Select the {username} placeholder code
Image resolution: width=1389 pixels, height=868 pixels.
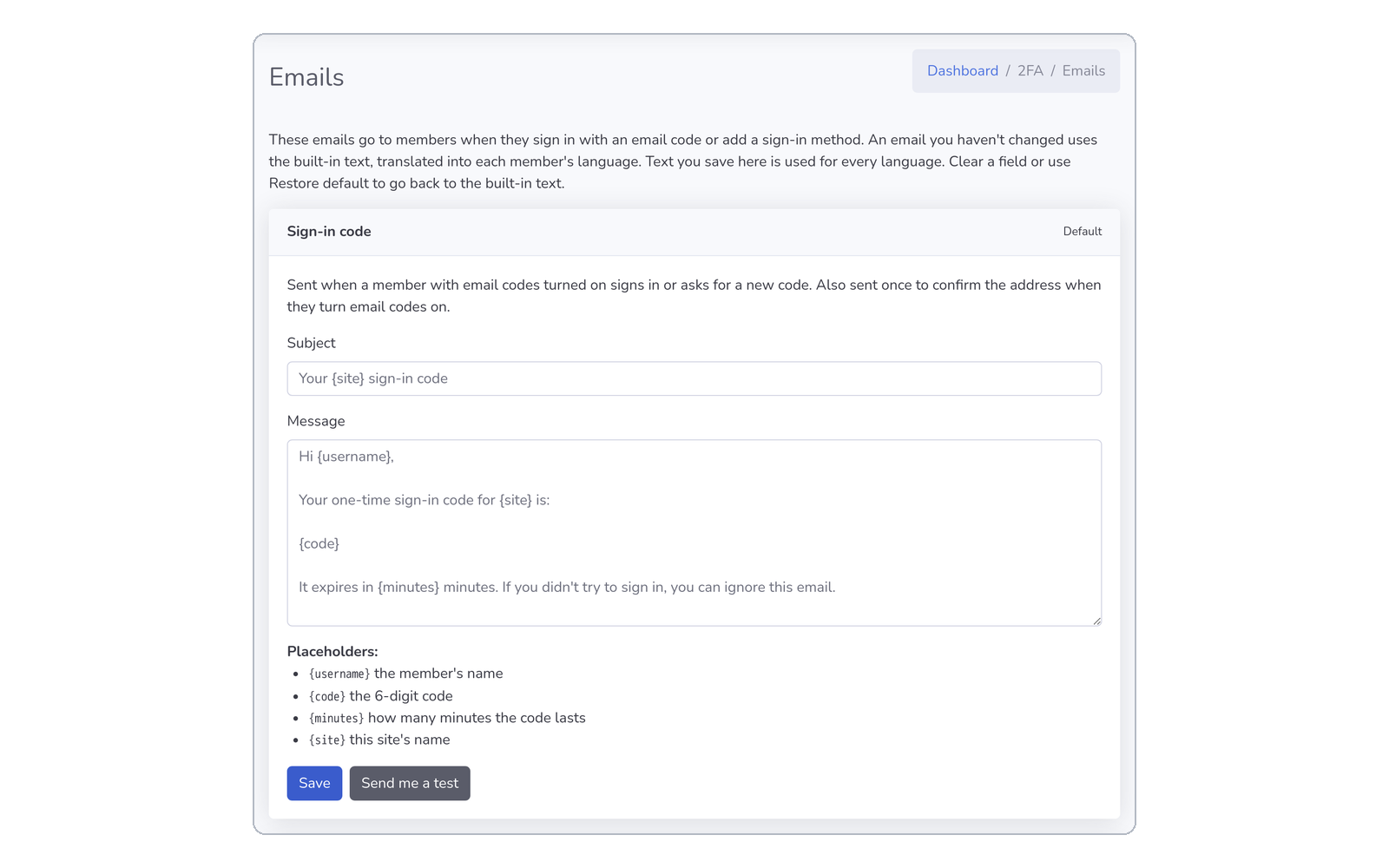click(339, 674)
